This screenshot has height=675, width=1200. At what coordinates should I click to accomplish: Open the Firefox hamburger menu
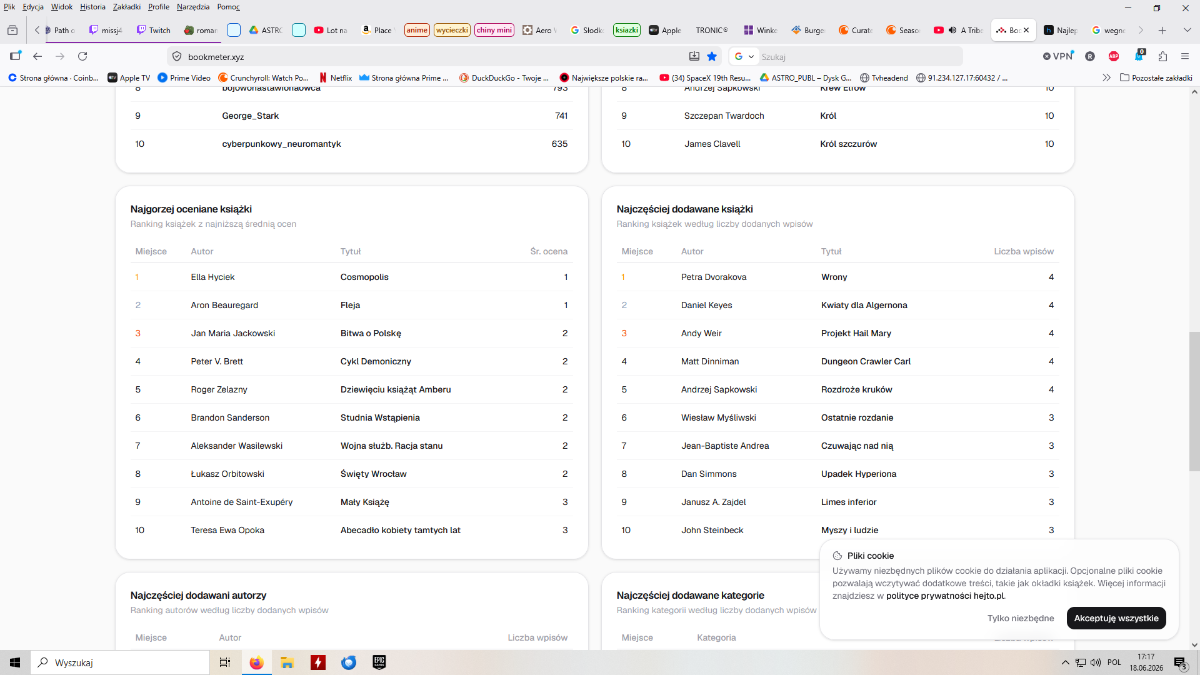point(1184,56)
